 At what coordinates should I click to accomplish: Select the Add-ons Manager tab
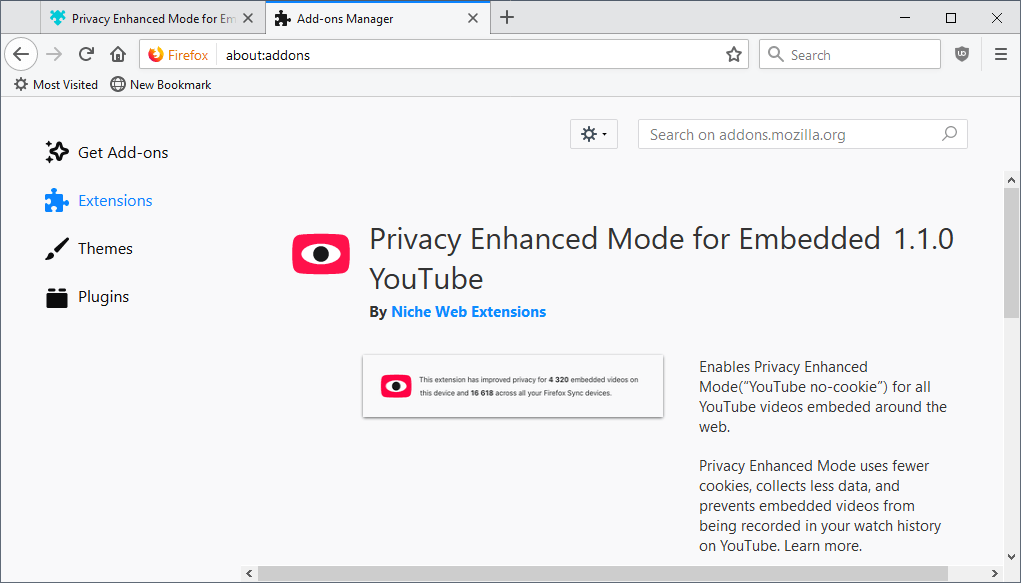(377, 18)
